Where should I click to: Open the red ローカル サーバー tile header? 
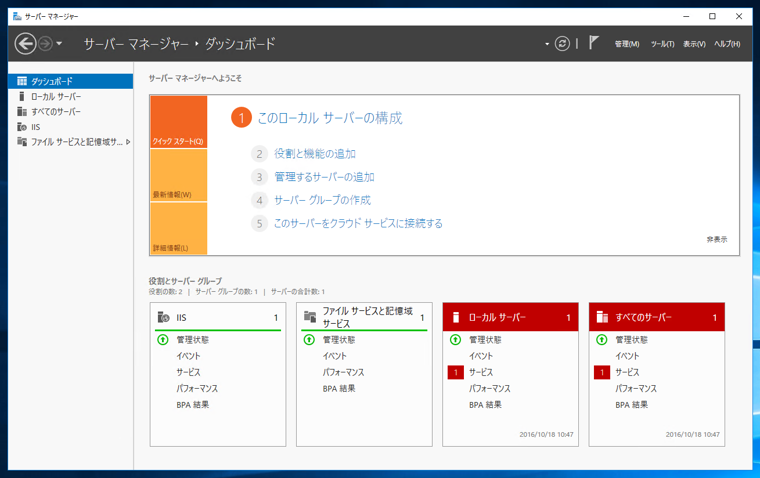coord(510,317)
